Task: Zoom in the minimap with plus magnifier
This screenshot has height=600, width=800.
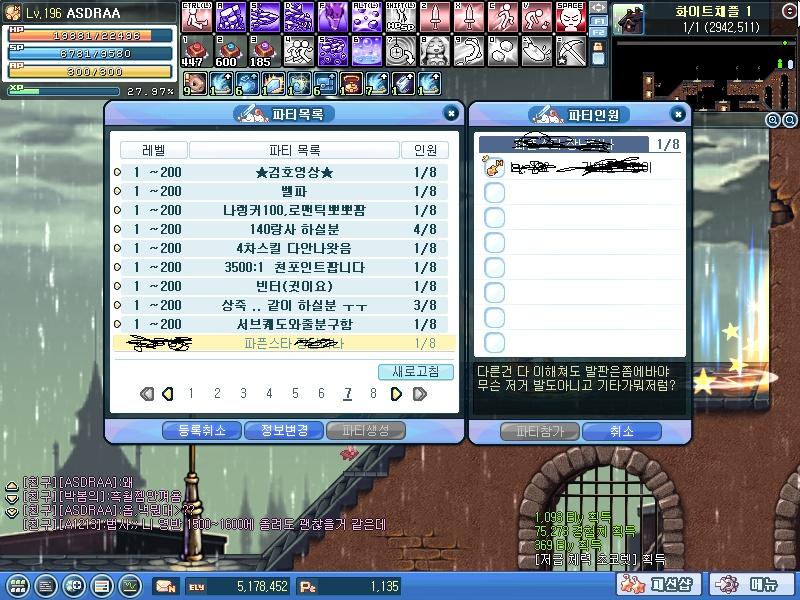Action: click(773, 120)
